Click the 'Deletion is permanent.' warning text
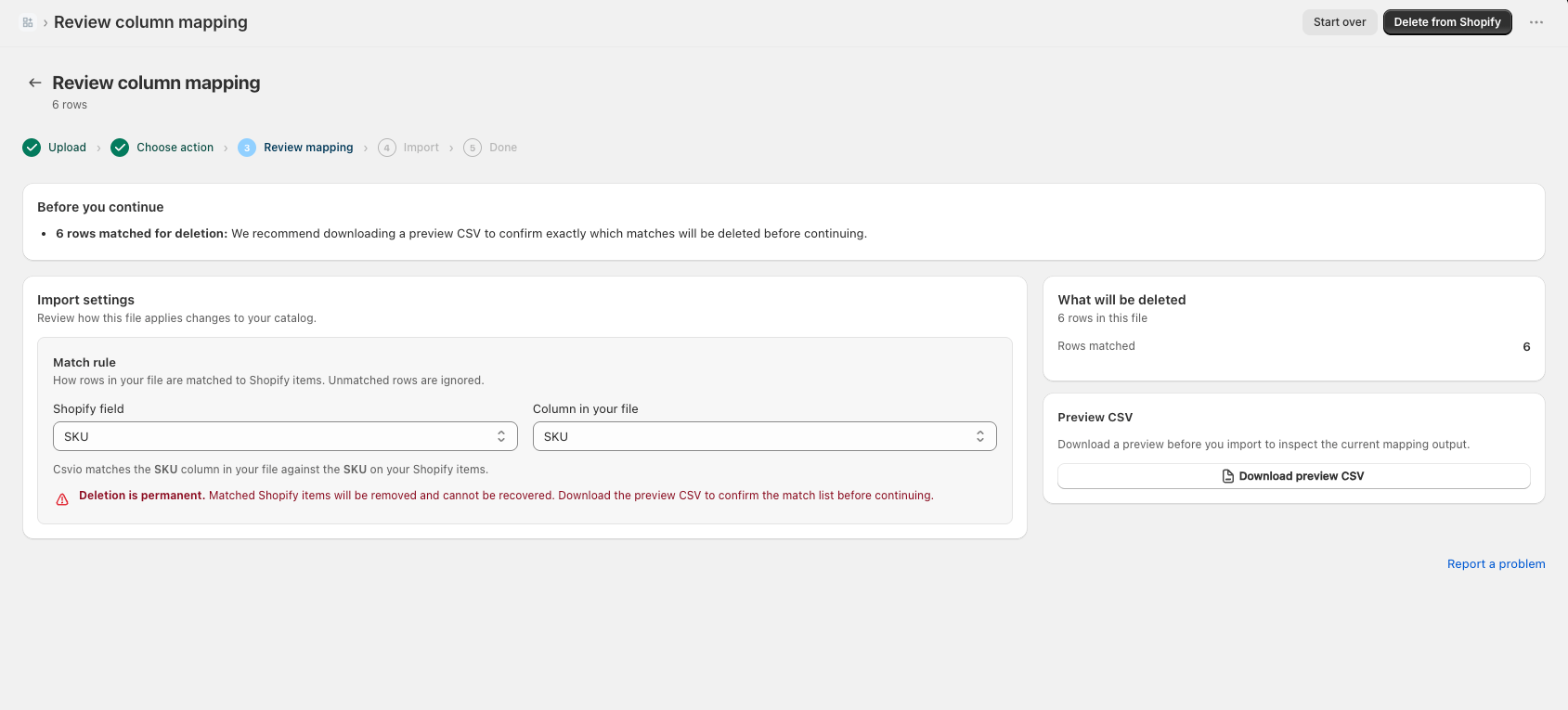This screenshot has width=1568, height=710. point(142,495)
